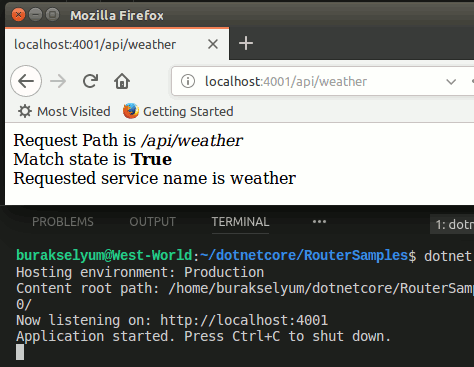
Task: Minimize the Mozilla Firefox window
Action: (35, 15)
